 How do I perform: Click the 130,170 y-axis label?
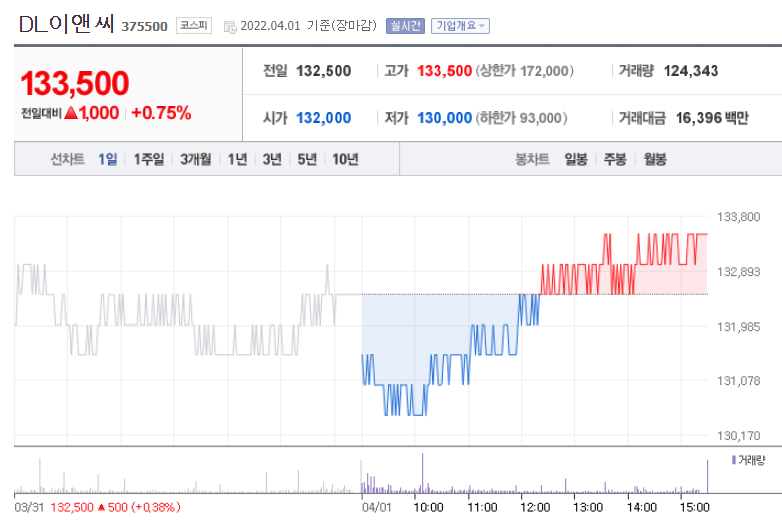(x=739, y=436)
